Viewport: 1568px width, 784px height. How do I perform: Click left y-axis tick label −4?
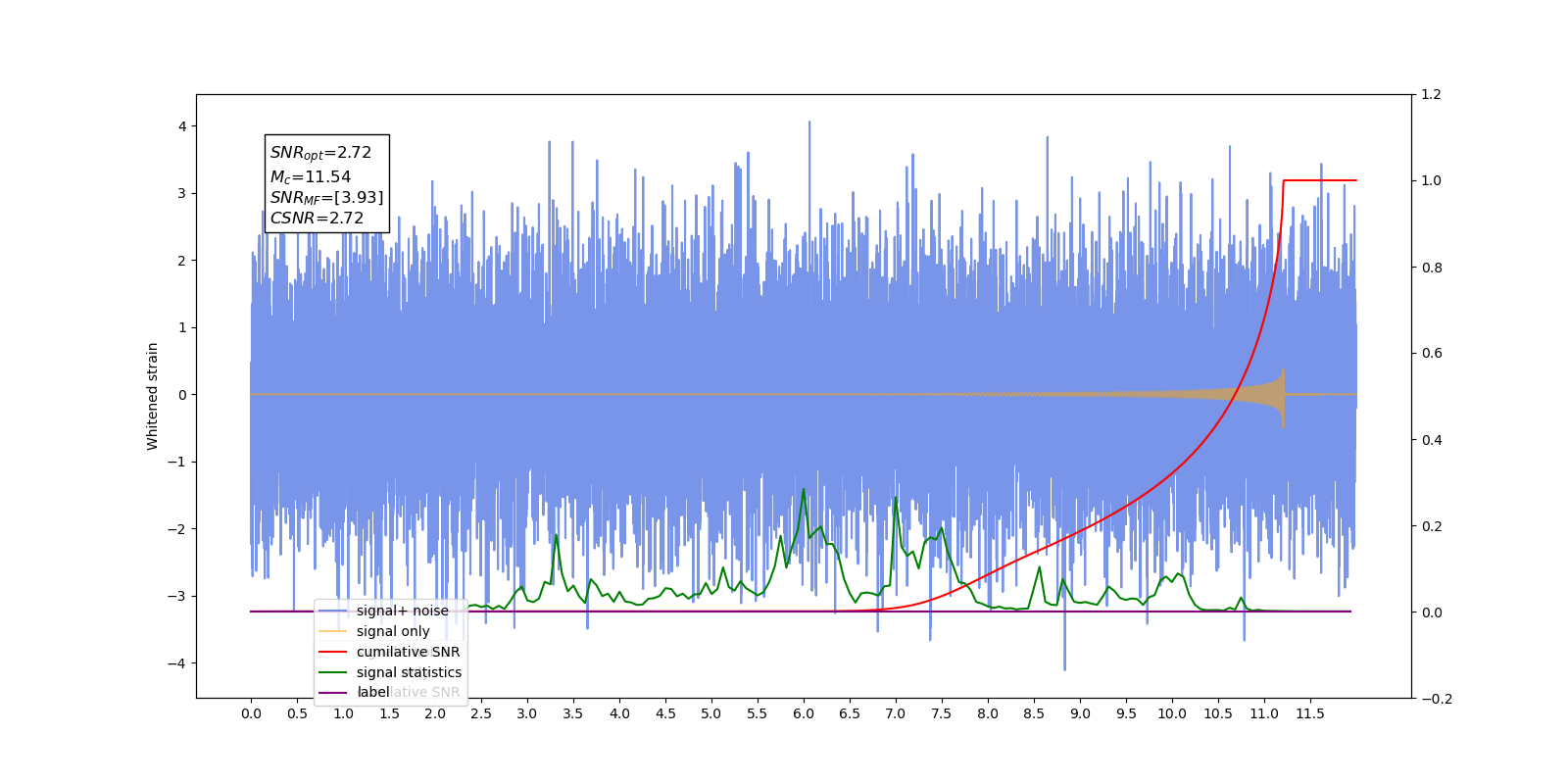(x=176, y=663)
